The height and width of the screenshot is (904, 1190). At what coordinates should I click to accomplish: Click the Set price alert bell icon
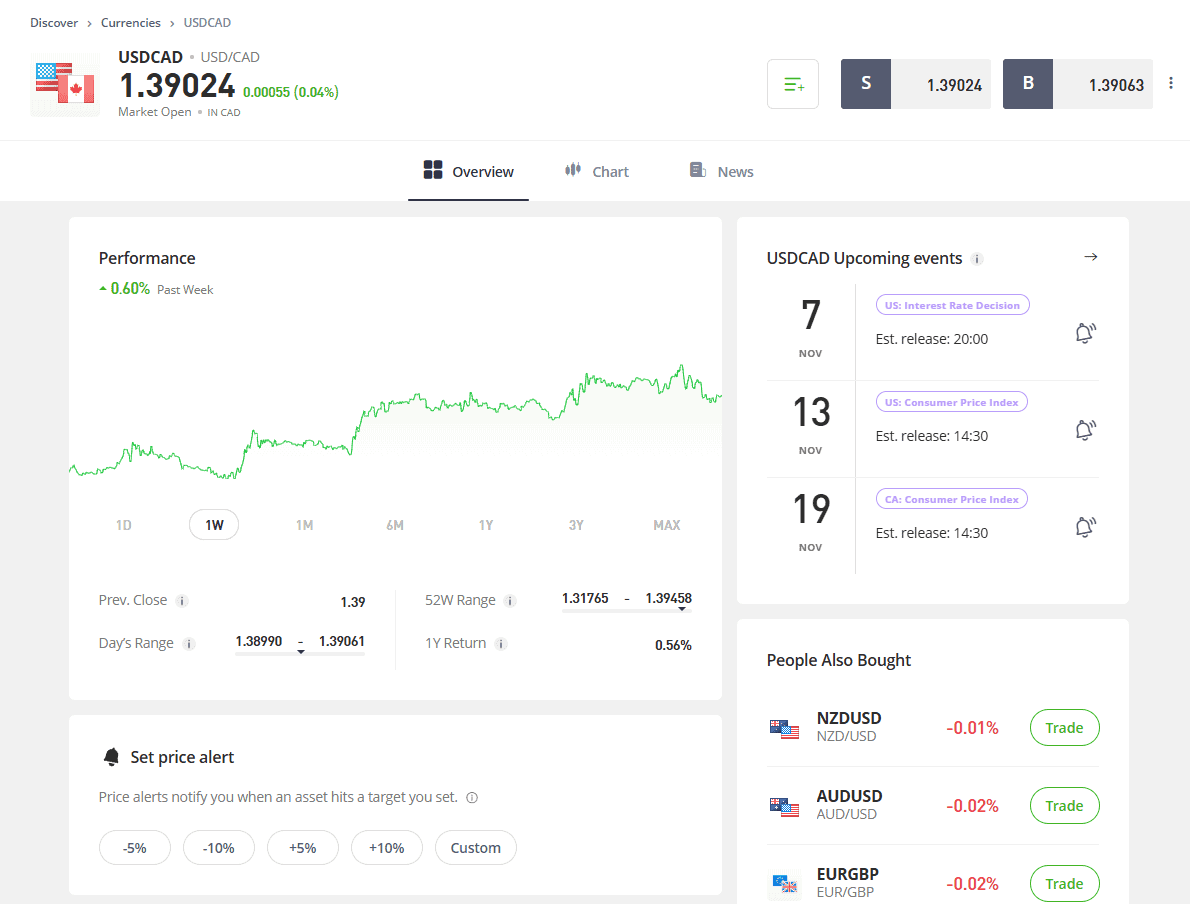[112, 757]
